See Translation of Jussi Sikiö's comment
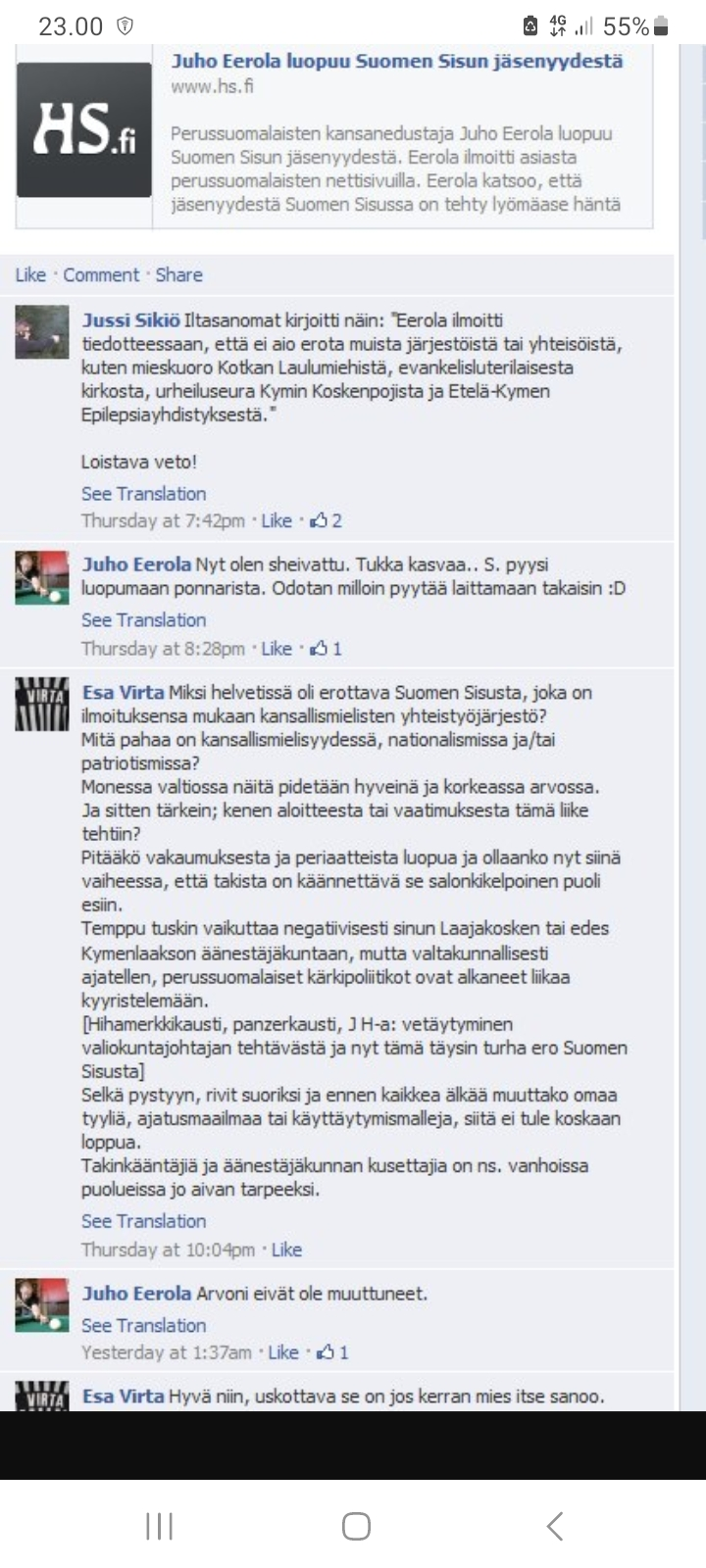 [x=143, y=494]
